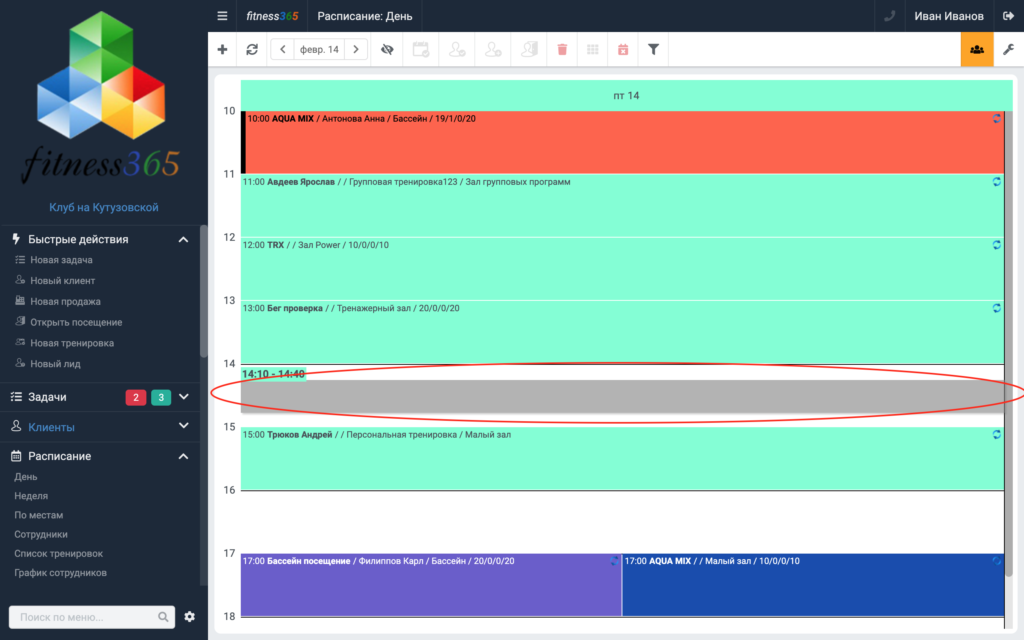Open the февр. 14 date picker
Image resolution: width=1024 pixels, height=640 pixels.
[x=319, y=50]
